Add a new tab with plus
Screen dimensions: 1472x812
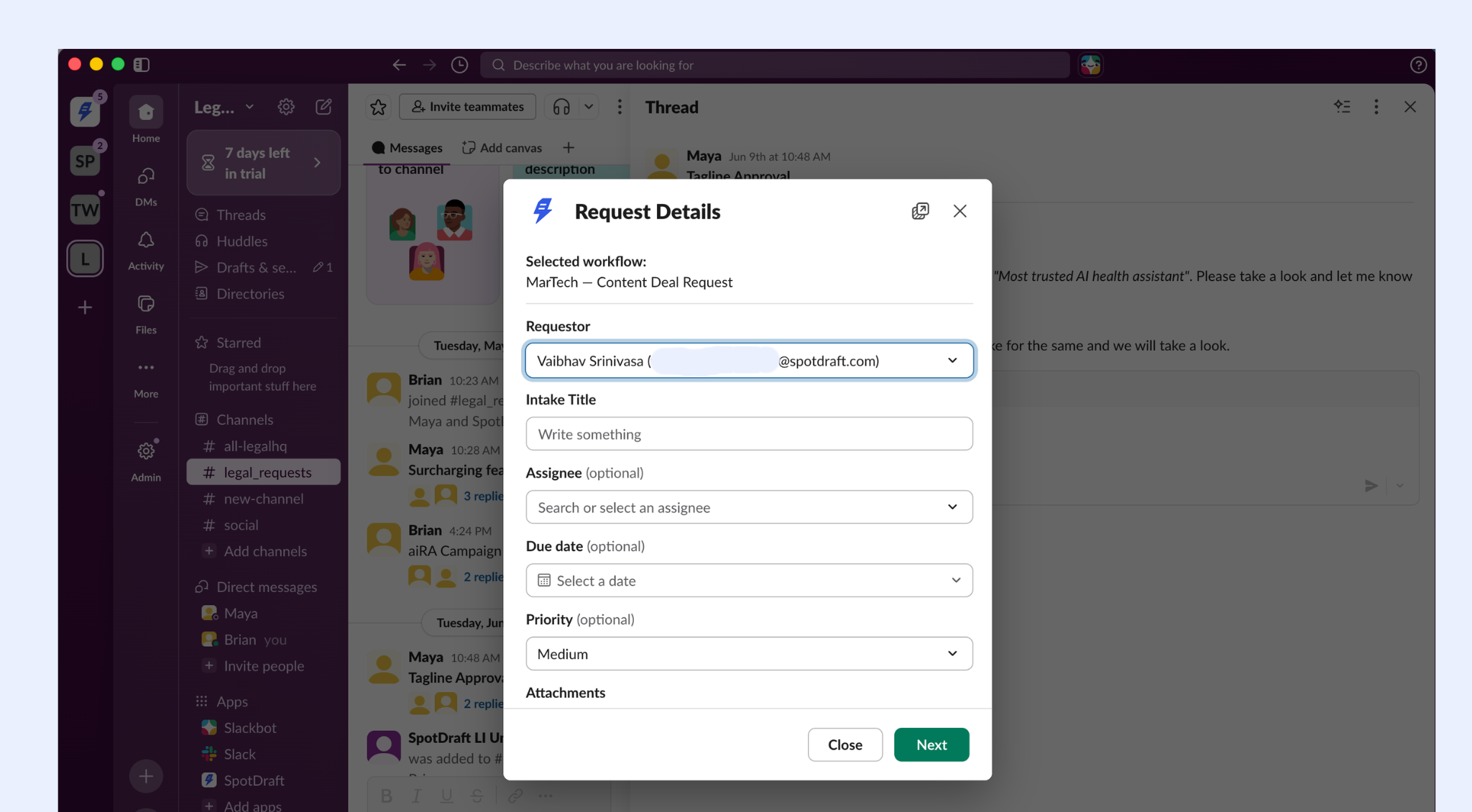pos(569,148)
